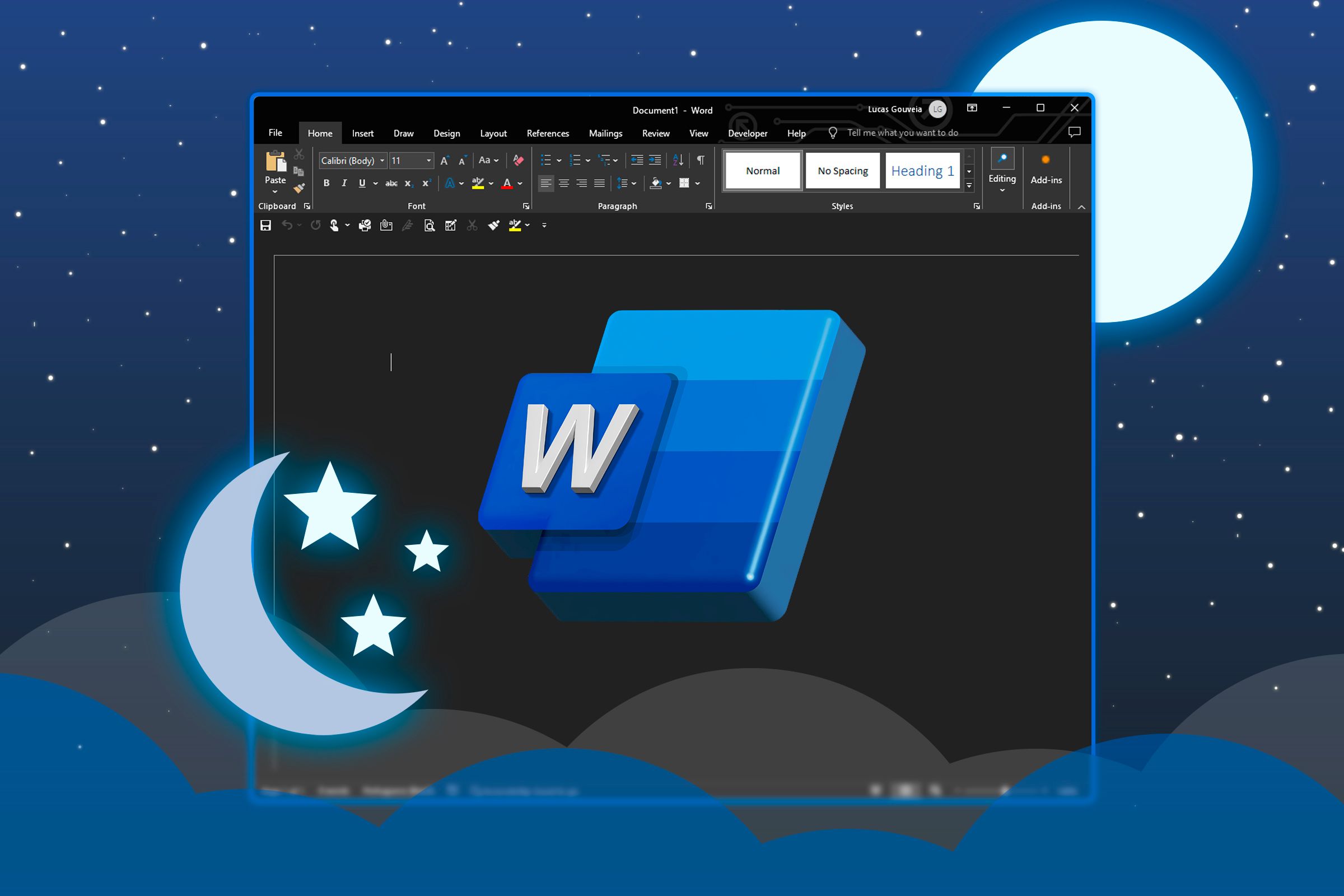Open the Comments speech bubble button
Screen dimensions: 1344x896
[x=1074, y=133]
